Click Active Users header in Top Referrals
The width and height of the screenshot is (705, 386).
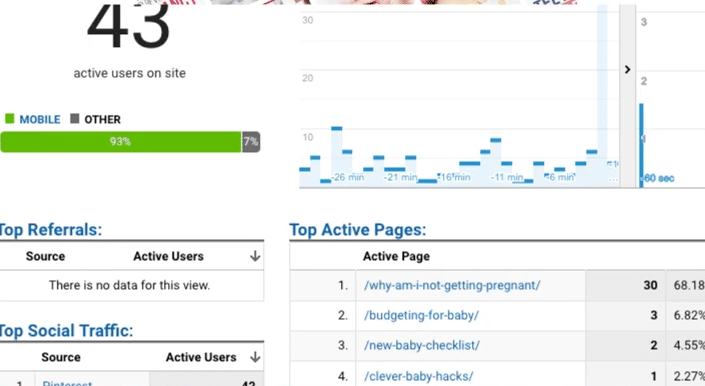[168, 256]
